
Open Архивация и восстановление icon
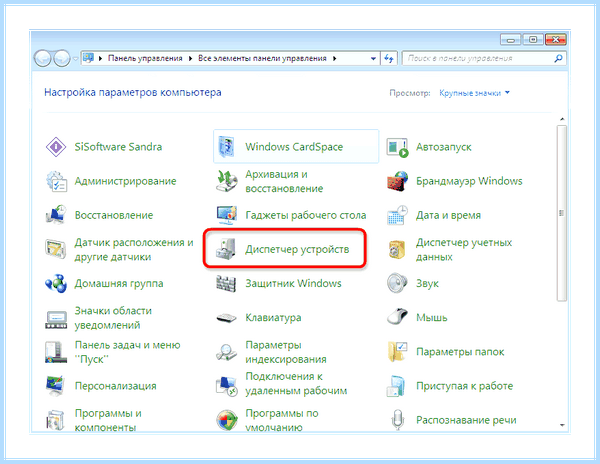[x=227, y=181]
